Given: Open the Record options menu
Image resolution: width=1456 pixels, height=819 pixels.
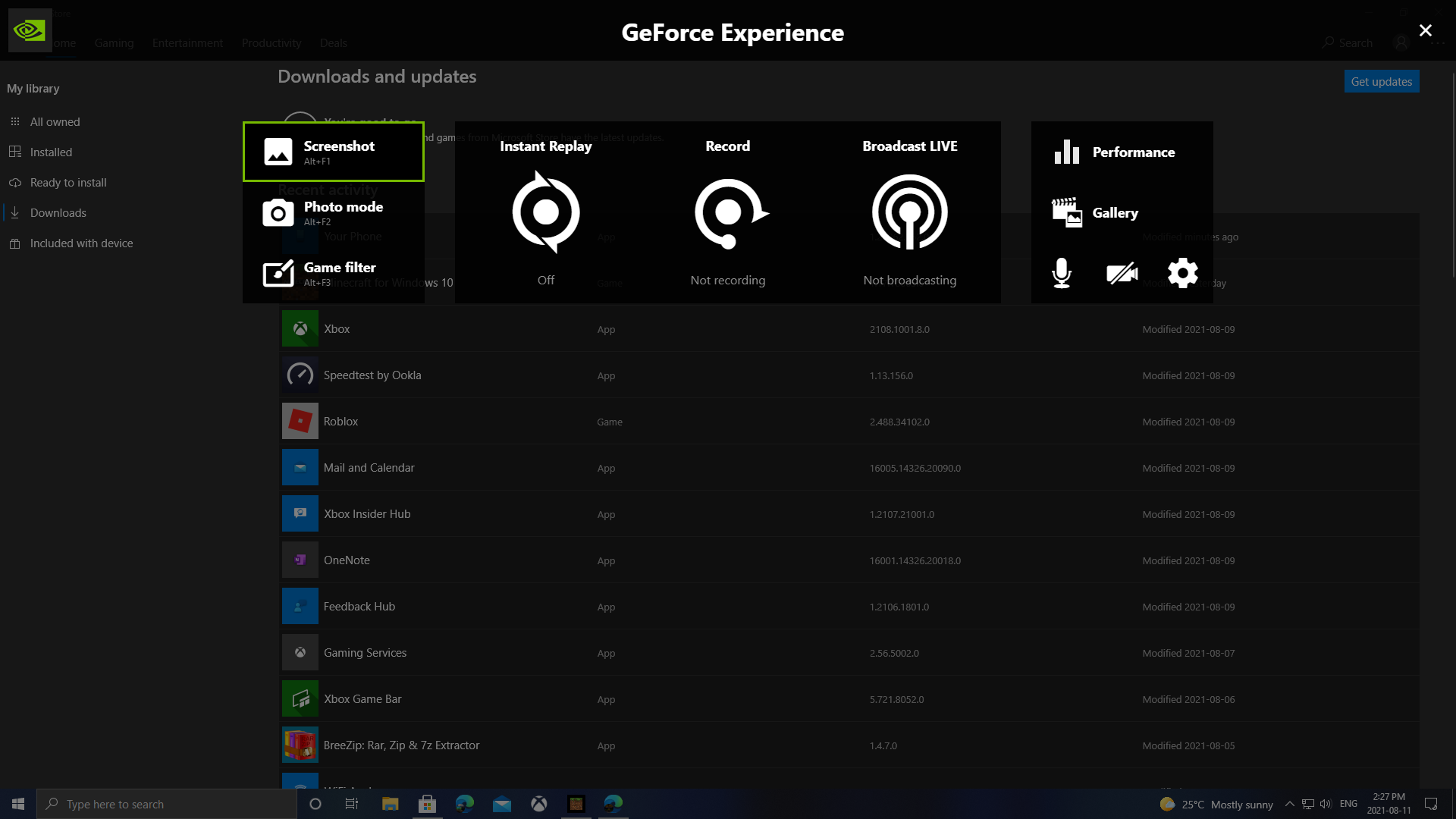Looking at the screenshot, I should [x=728, y=212].
